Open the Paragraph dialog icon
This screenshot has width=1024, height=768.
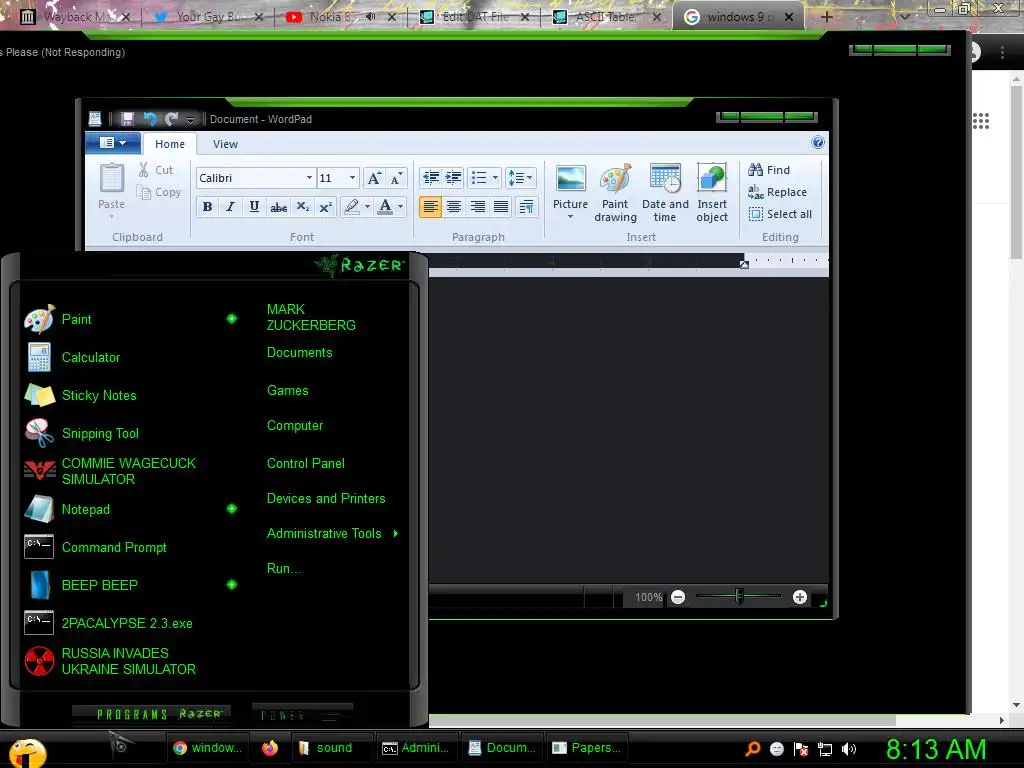pos(526,207)
